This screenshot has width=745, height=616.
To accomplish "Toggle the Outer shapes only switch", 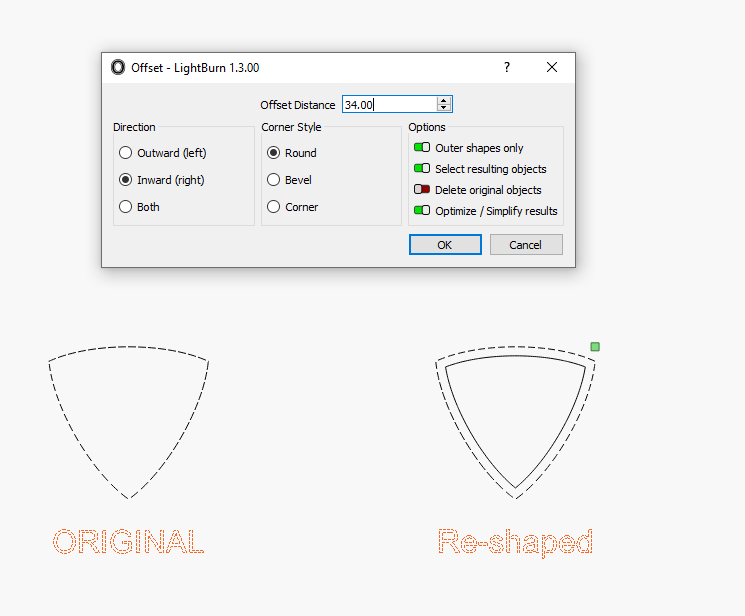I will [422, 147].
